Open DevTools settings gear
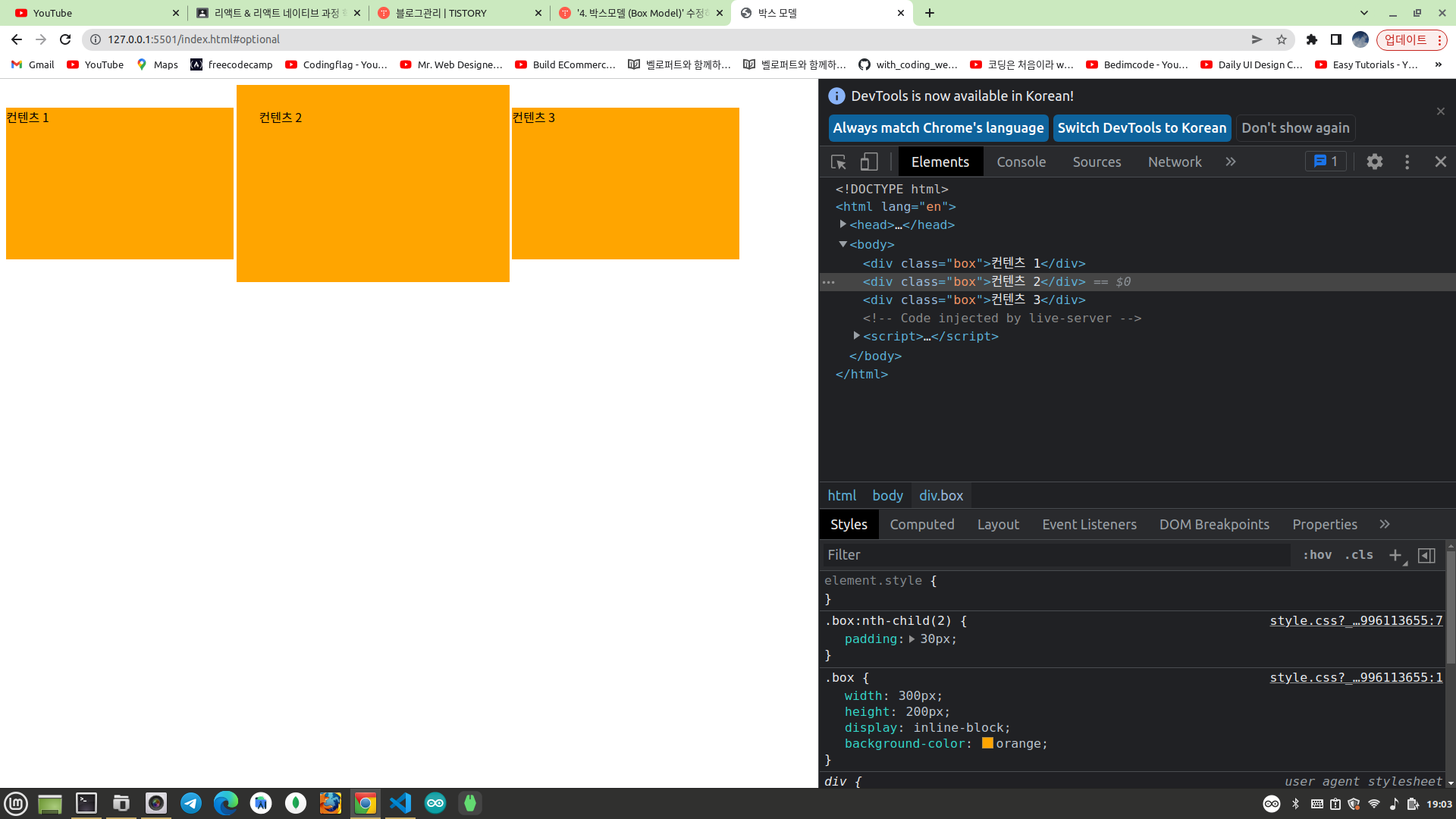1456x819 pixels. point(1374,162)
